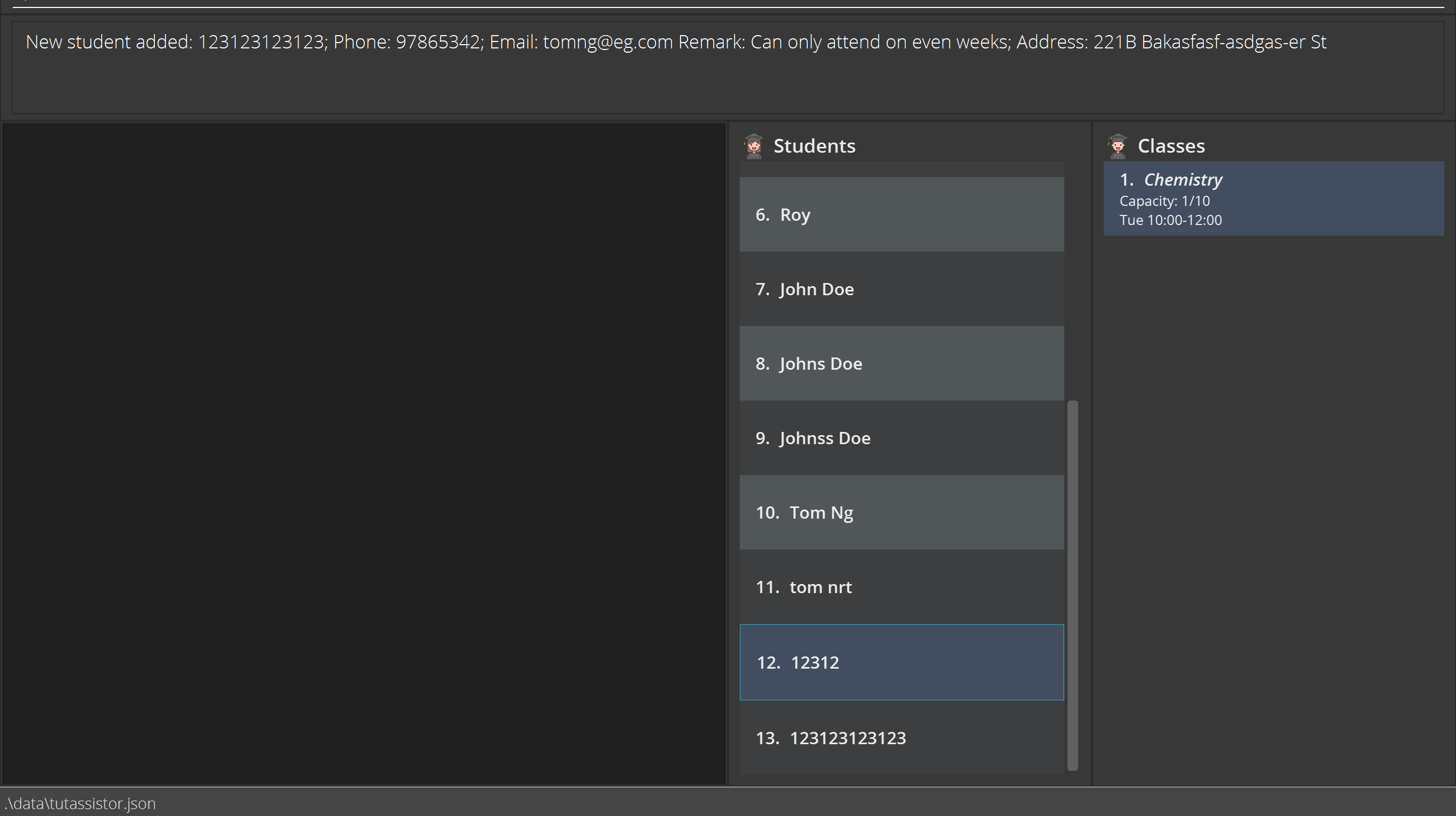Select student 7 John Doe
The image size is (1456, 816).
pos(901,289)
